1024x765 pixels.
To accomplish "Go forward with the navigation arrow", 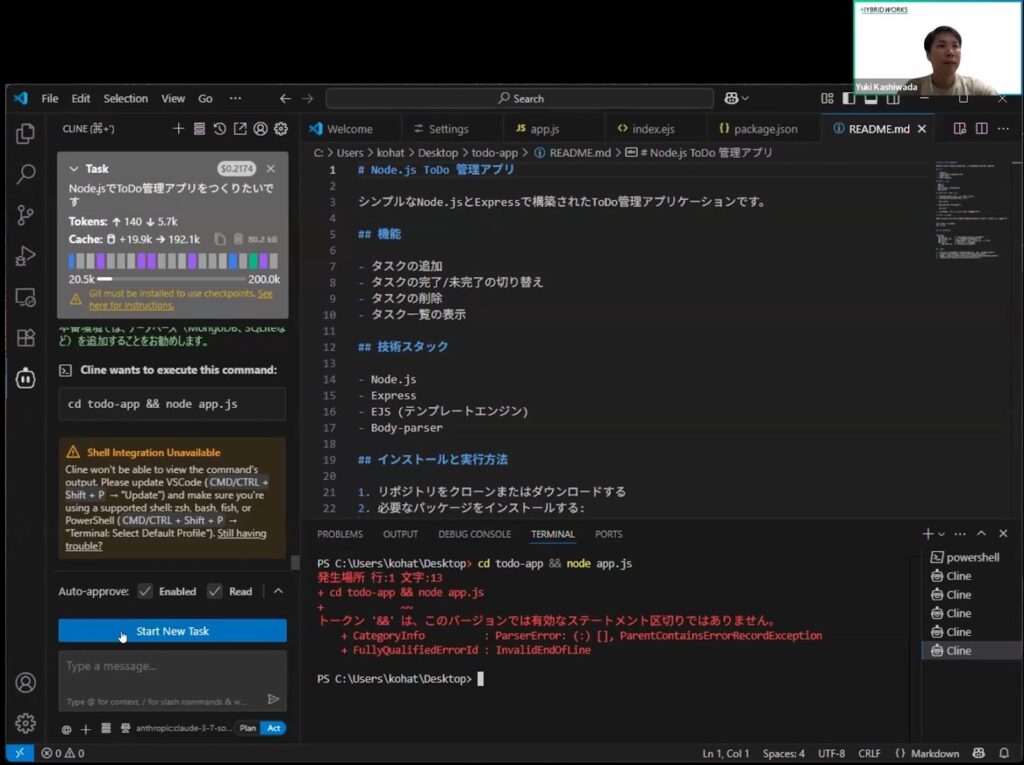I will click(308, 99).
